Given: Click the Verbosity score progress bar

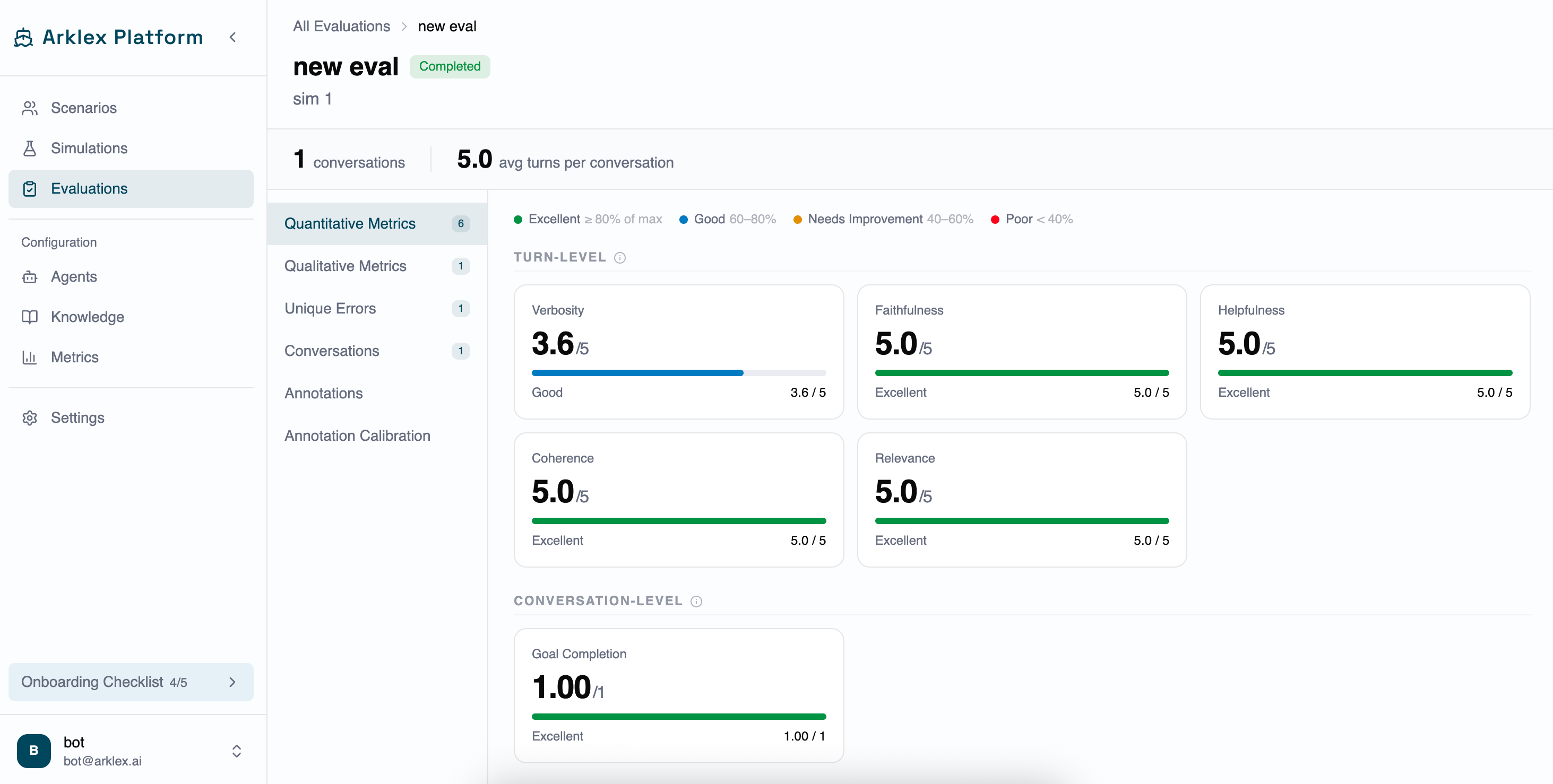Looking at the screenshot, I should (x=679, y=373).
